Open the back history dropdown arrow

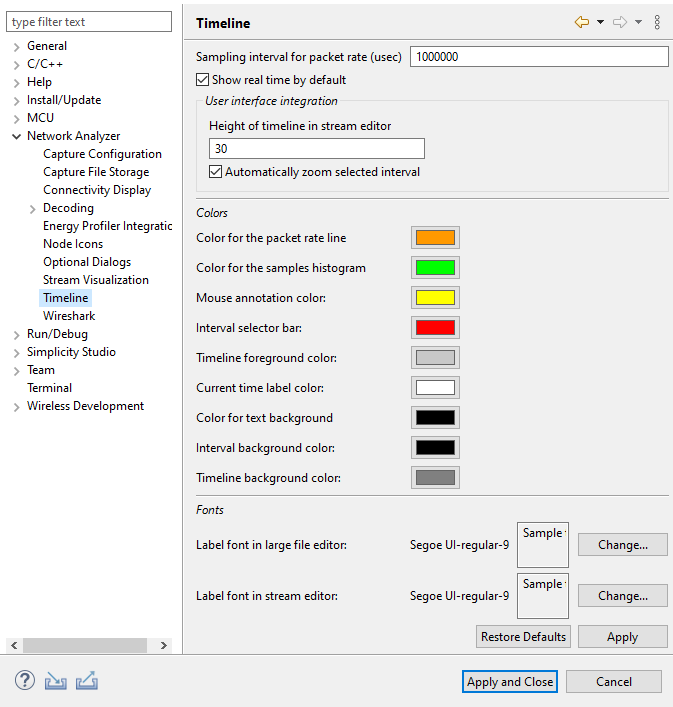pos(600,22)
